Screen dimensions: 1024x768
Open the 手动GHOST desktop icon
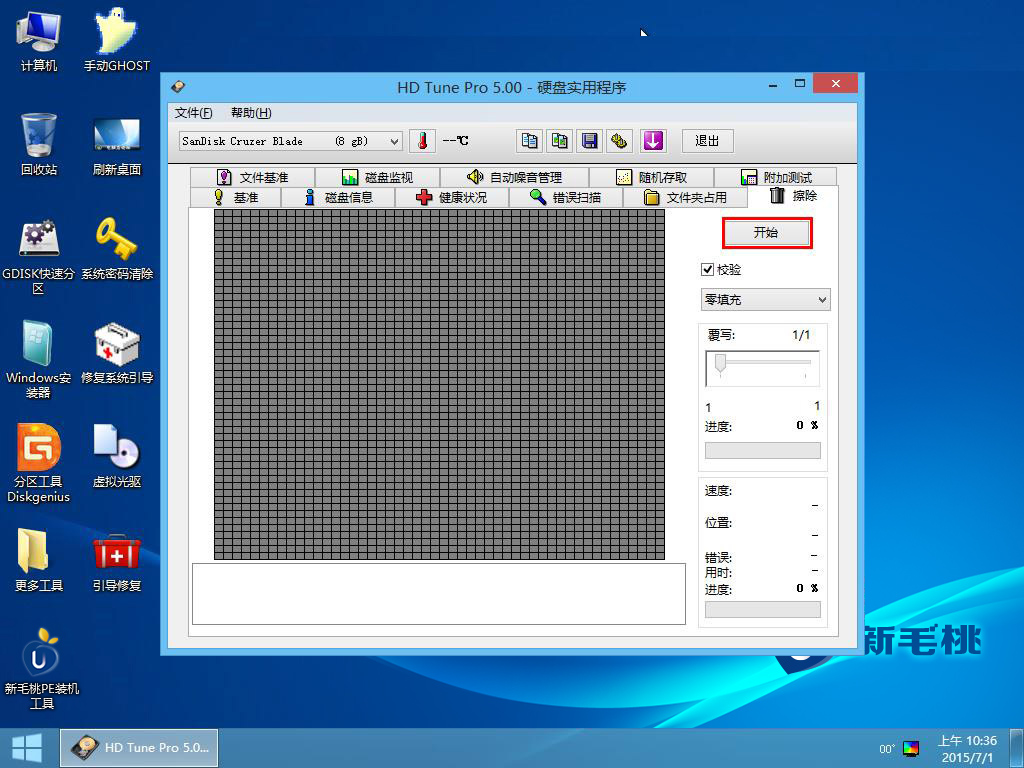(x=117, y=40)
